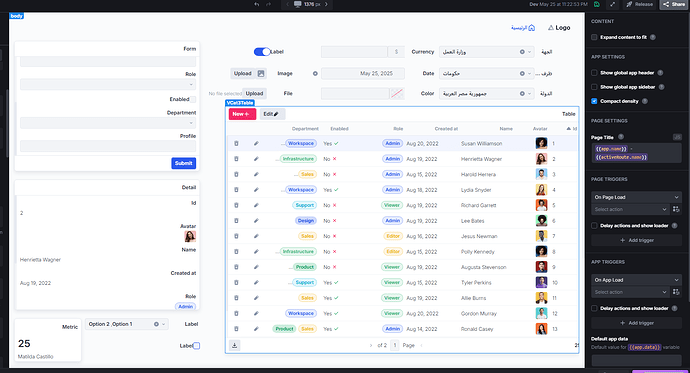Click the red New + table button

coord(242,114)
